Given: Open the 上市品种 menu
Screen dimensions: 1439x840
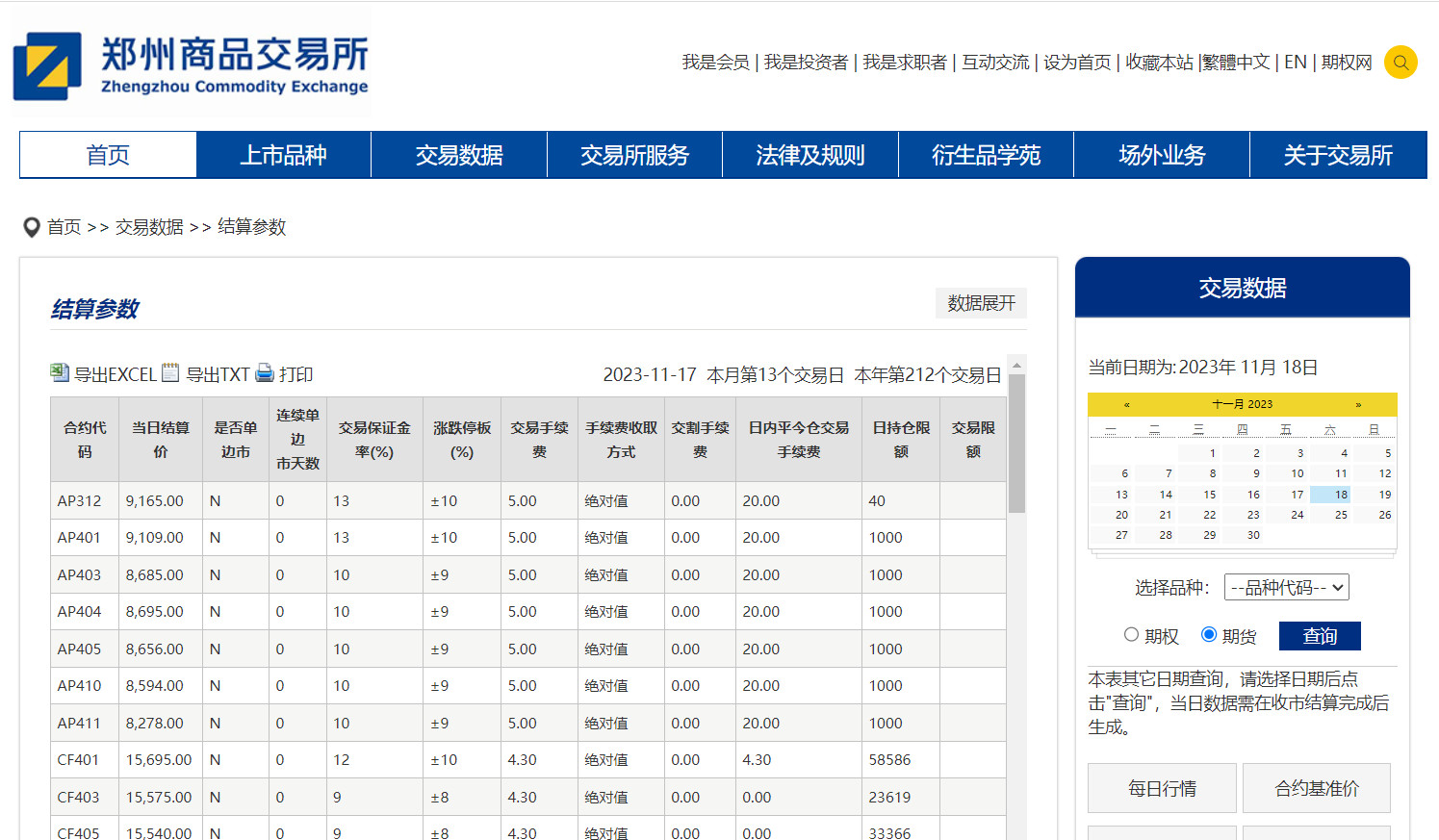Looking at the screenshot, I should pyautogui.click(x=283, y=155).
